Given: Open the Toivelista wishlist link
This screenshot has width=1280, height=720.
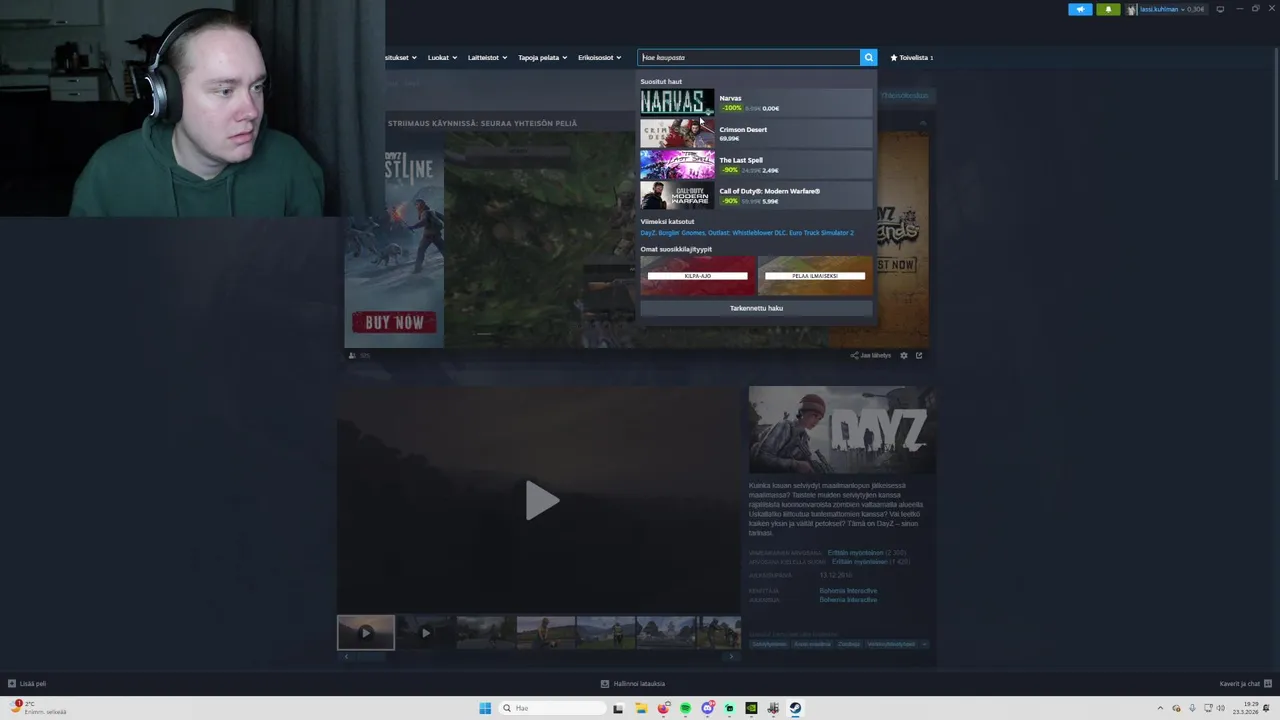Looking at the screenshot, I should point(912,57).
